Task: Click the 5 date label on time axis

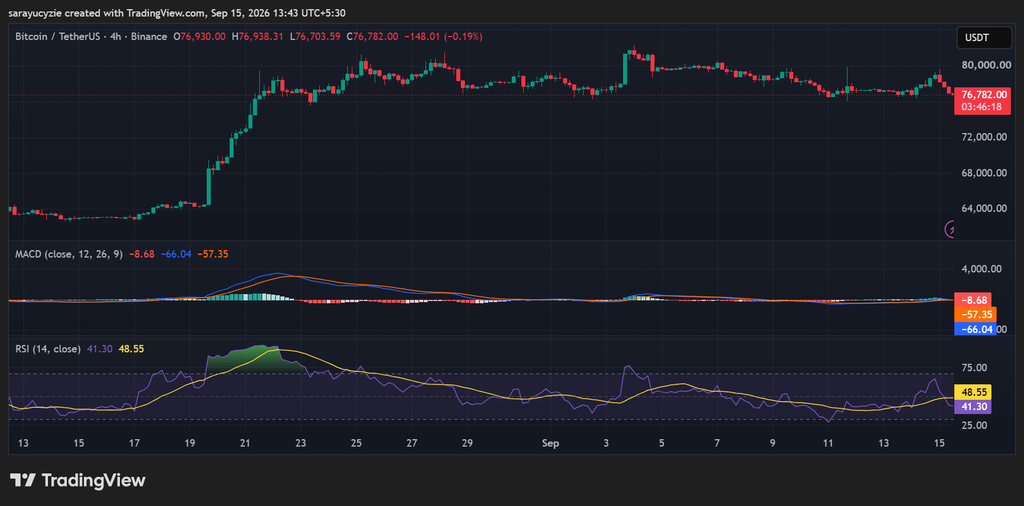Action: pyautogui.click(x=662, y=443)
